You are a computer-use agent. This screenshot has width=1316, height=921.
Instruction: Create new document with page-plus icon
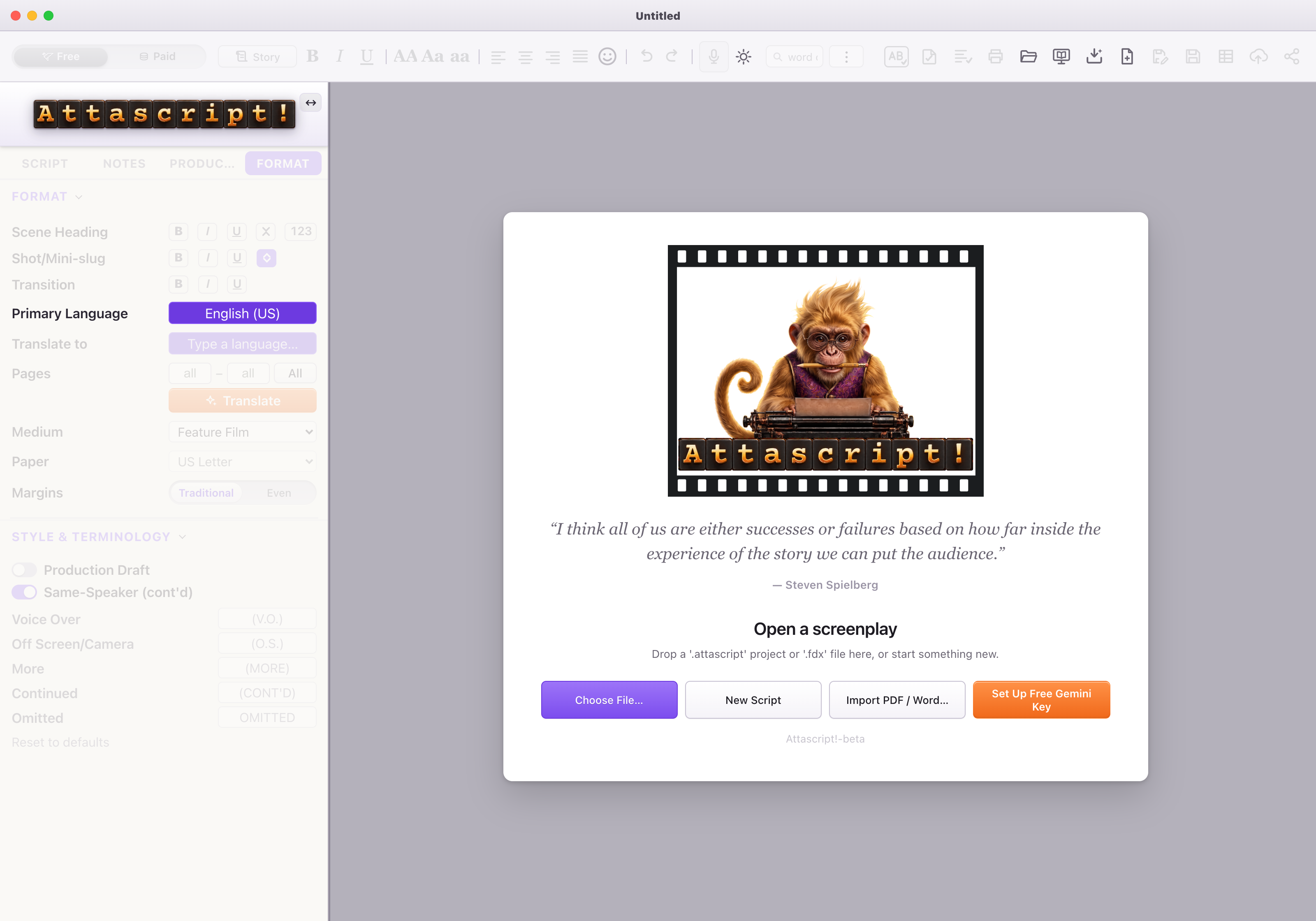(1127, 56)
